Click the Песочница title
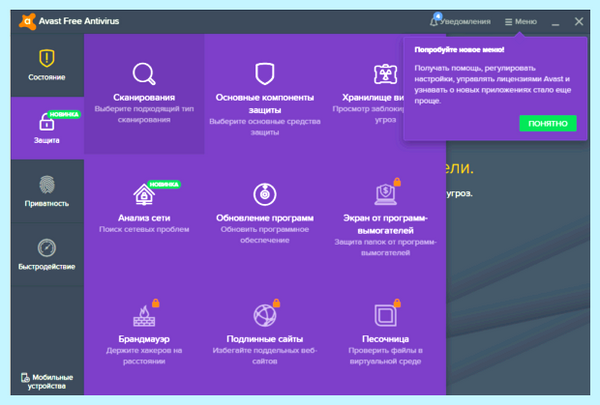This screenshot has height=405, width=600. 385,339
